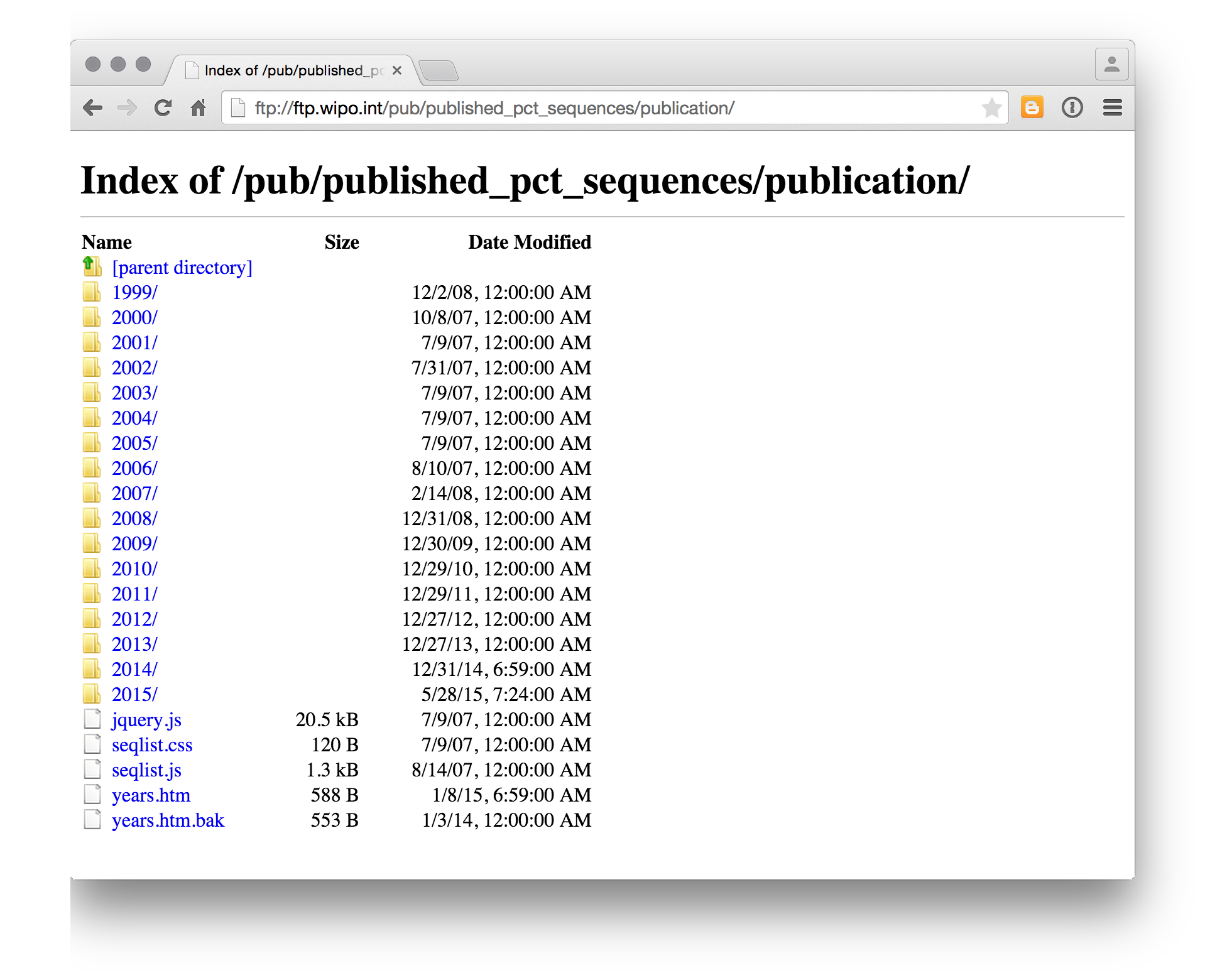
Task: Open the 2009/ folder
Action: click(134, 544)
